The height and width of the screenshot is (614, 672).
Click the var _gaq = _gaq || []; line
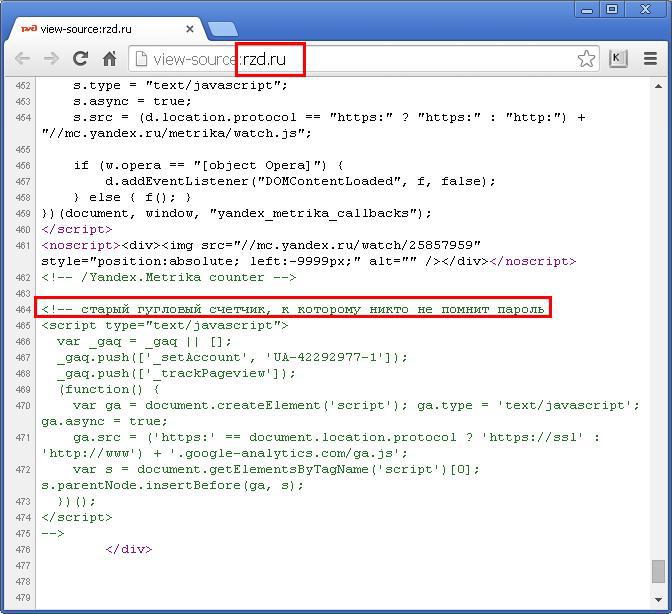(144, 341)
